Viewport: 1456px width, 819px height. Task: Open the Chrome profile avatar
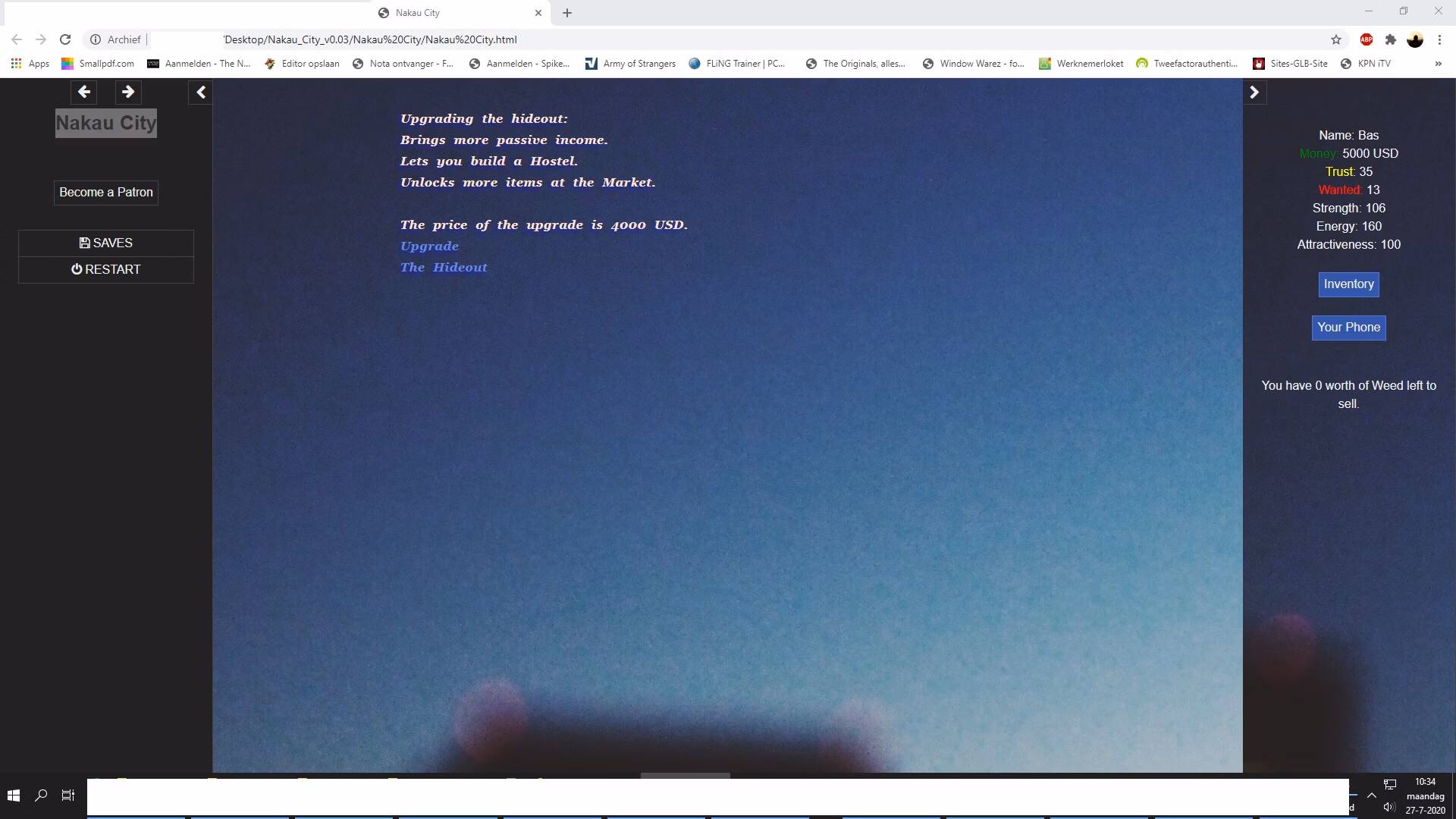tap(1415, 39)
